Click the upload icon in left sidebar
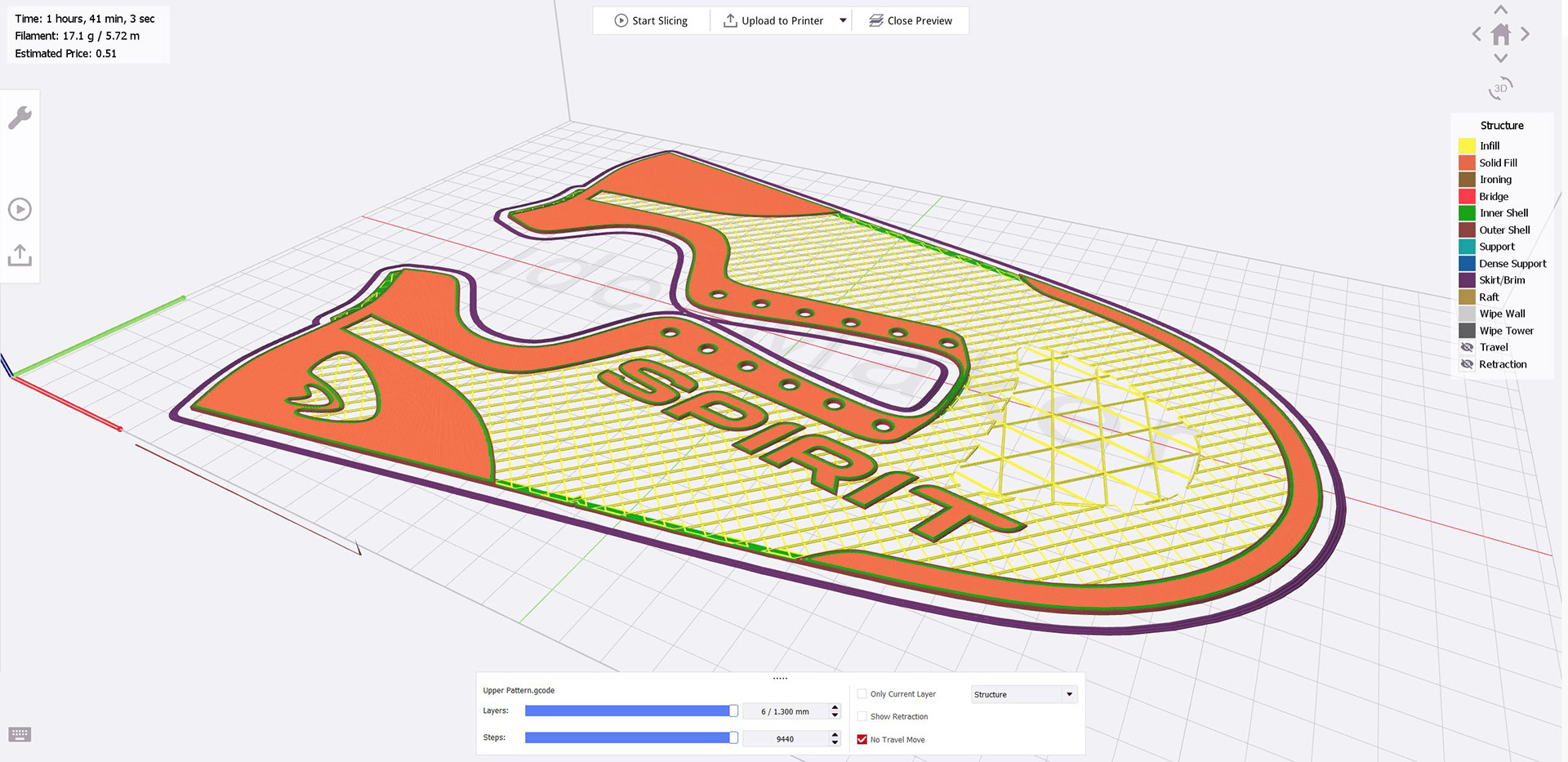The width and height of the screenshot is (1568, 762). click(x=20, y=255)
